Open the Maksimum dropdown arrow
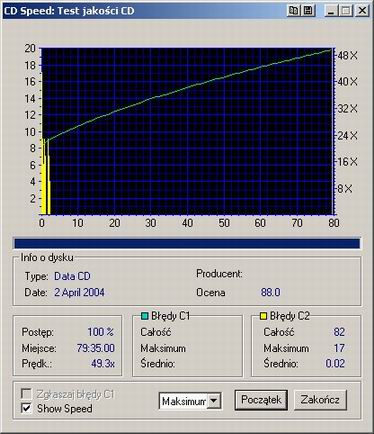Screen dimensions: 374x434 pyautogui.click(x=213, y=401)
